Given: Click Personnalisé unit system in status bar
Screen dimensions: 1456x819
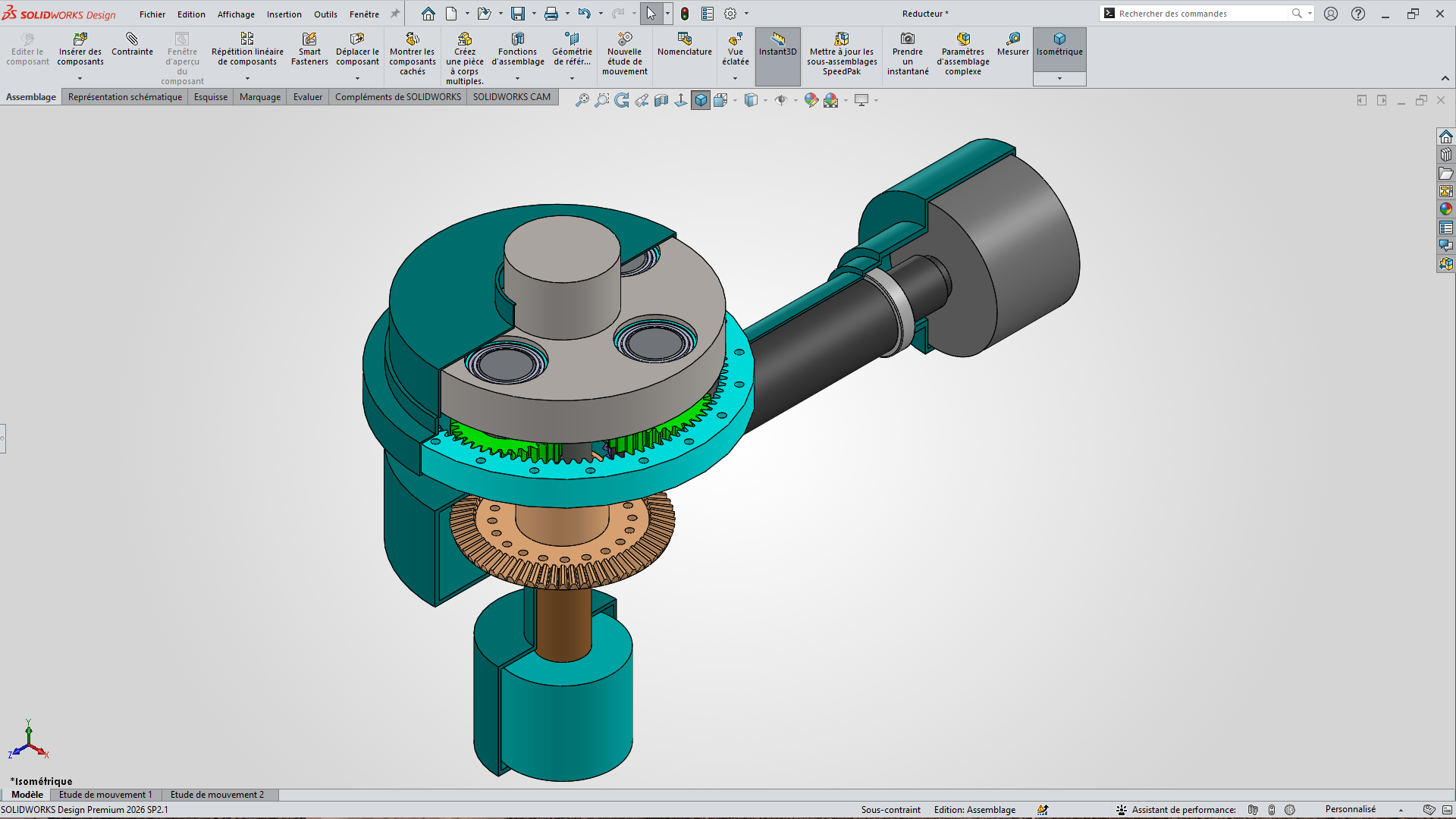Looking at the screenshot, I should pos(1351,810).
